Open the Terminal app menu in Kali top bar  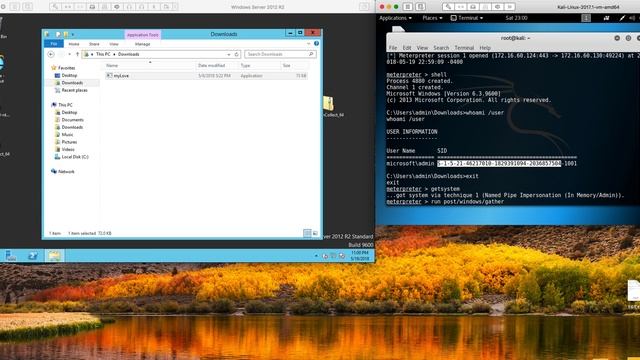click(467, 18)
